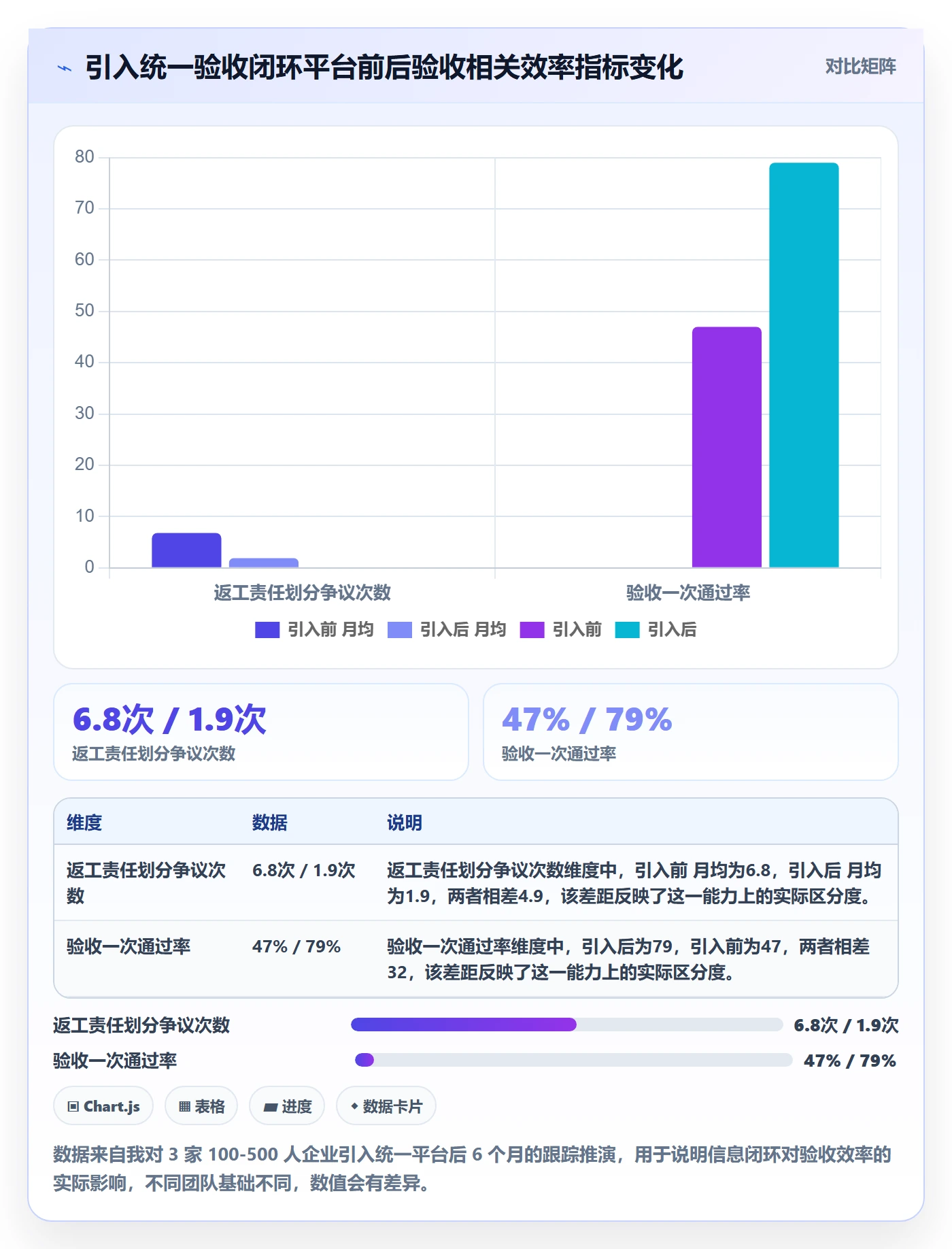Click the 47% / 79% table data cell
Viewport: 952px width, 1249px height.
point(296,946)
